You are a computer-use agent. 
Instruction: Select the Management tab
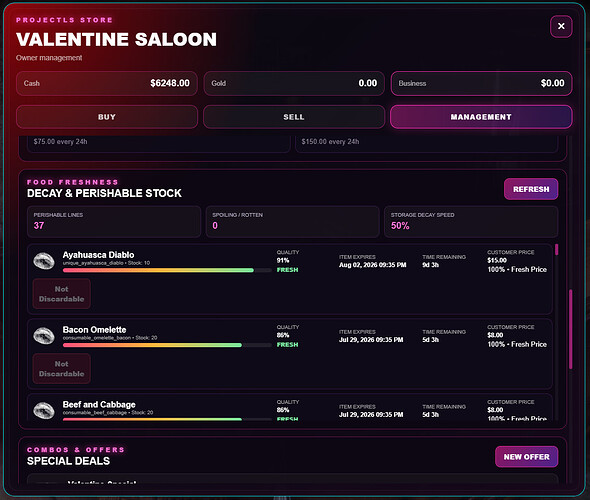click(481, 117)
